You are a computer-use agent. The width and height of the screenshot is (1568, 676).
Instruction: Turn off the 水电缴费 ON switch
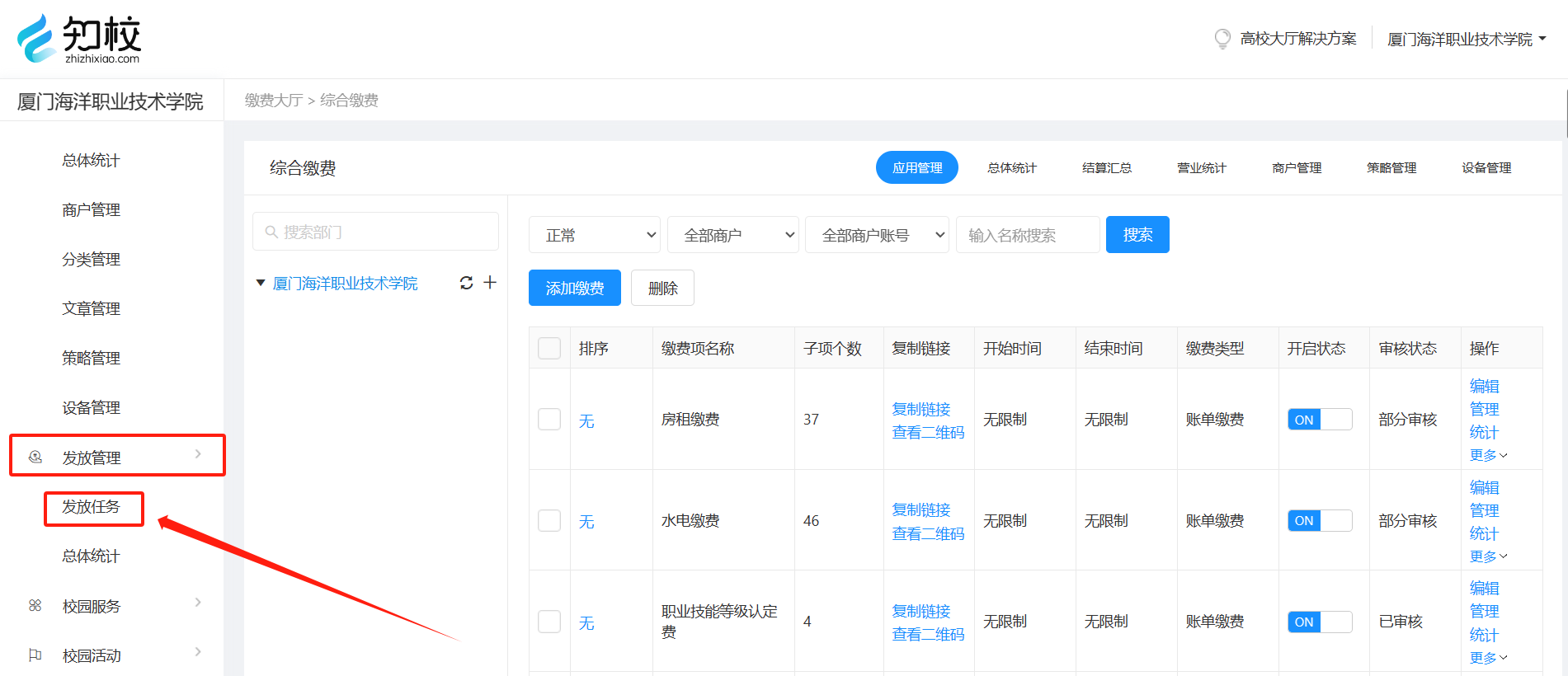pyautogui.click(x=1319, y=521)
